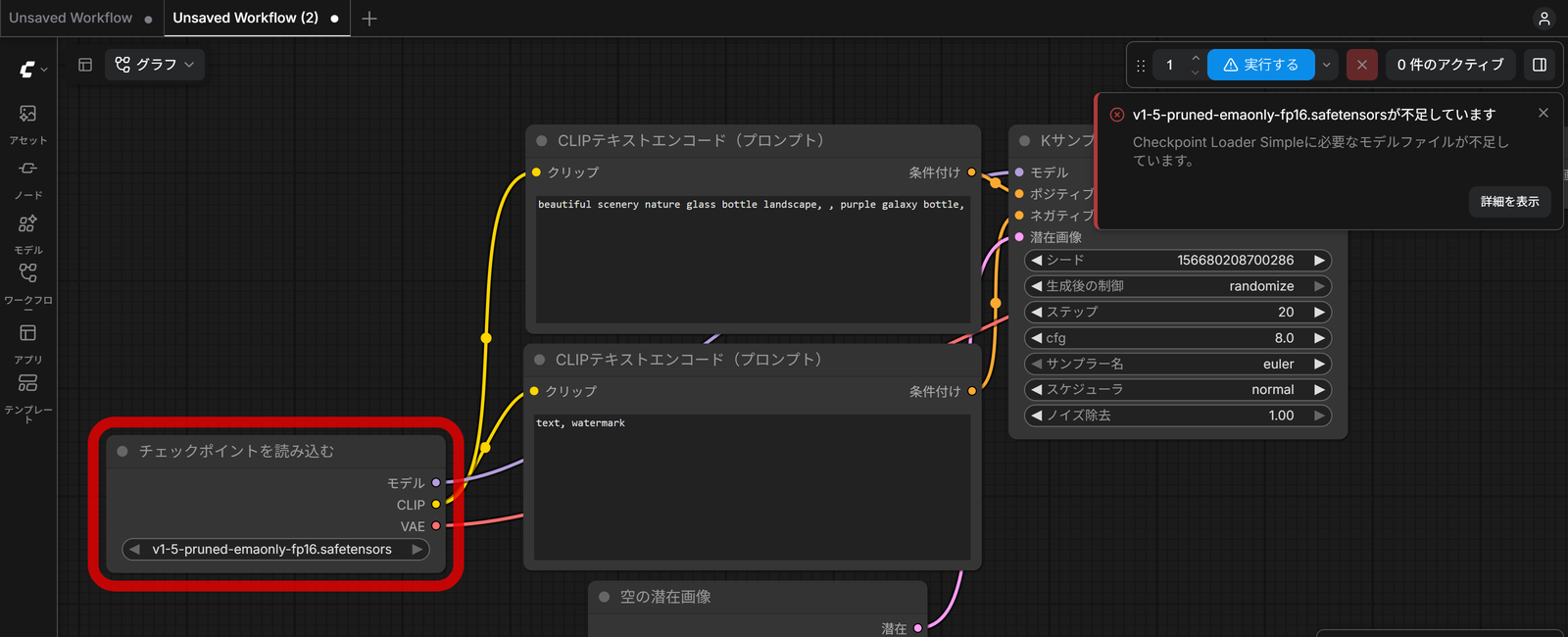Open the v1-5-pruned-emaonly-fp16.safetensors checkpoint selector
Screen dimensions: 1568x637
coord(275,550)
